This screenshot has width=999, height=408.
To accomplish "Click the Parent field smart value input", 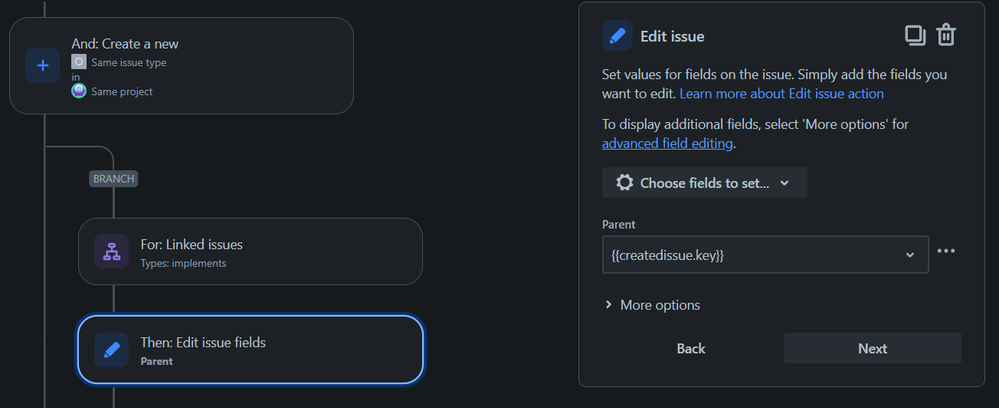I will [750, 255].
